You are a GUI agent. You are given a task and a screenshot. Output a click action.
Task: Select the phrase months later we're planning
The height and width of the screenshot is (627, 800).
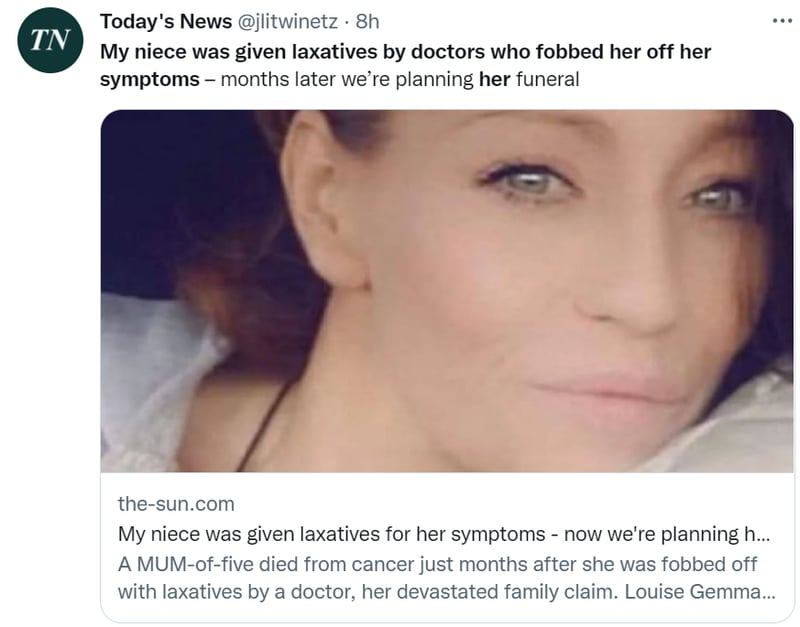click(x=347, y=80)
